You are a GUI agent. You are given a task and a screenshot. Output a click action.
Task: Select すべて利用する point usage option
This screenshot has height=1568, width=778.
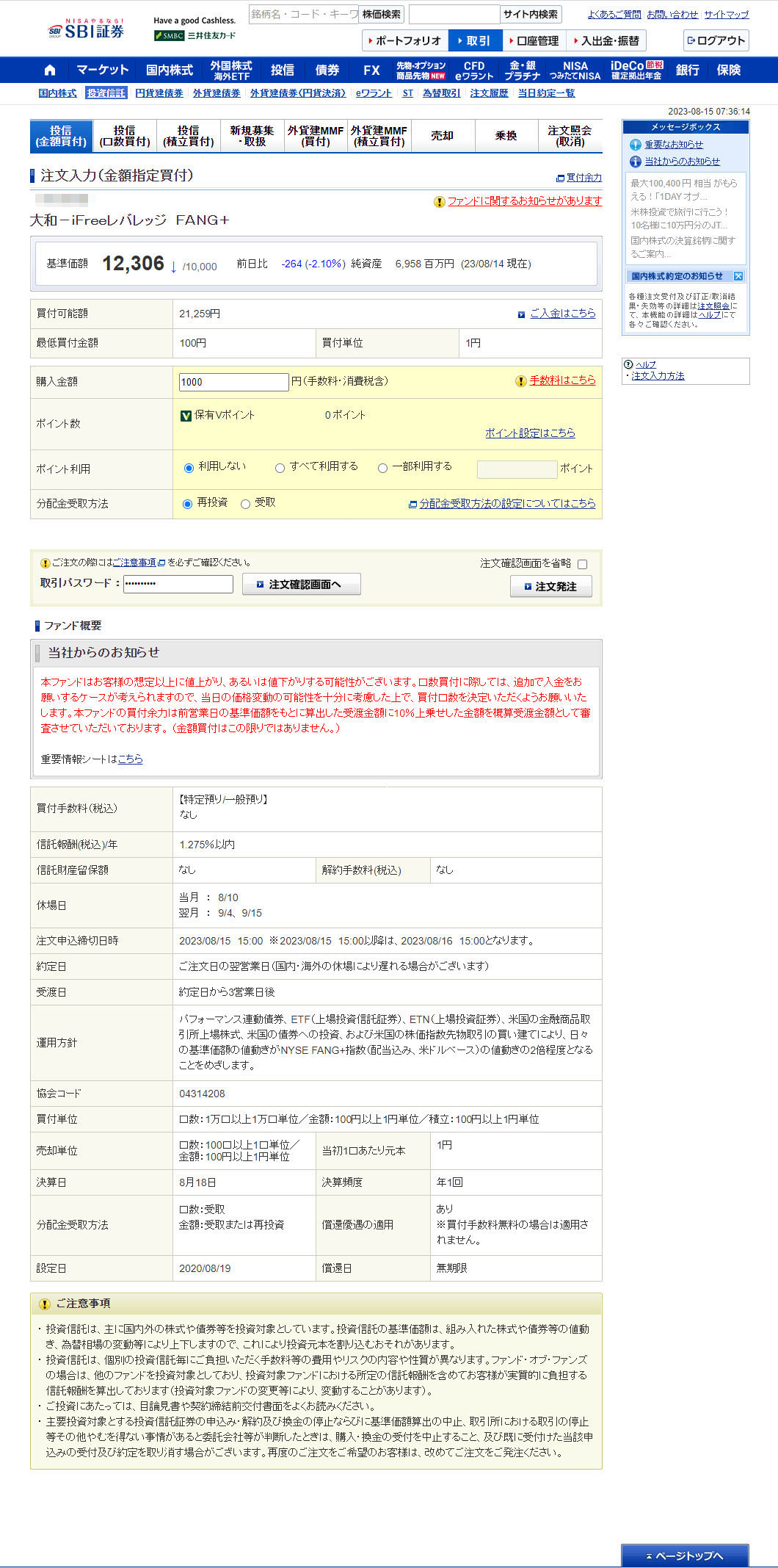(280, 468)
